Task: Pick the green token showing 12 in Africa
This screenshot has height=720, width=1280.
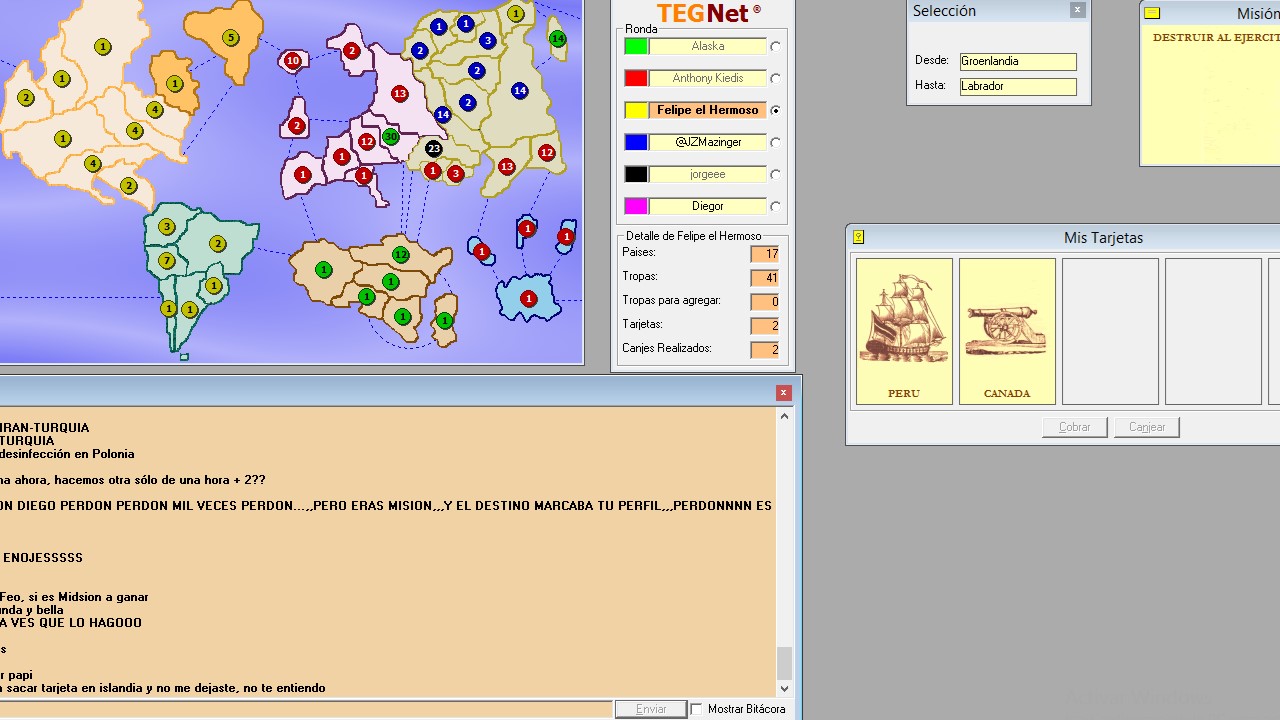Action: (401, 255)
